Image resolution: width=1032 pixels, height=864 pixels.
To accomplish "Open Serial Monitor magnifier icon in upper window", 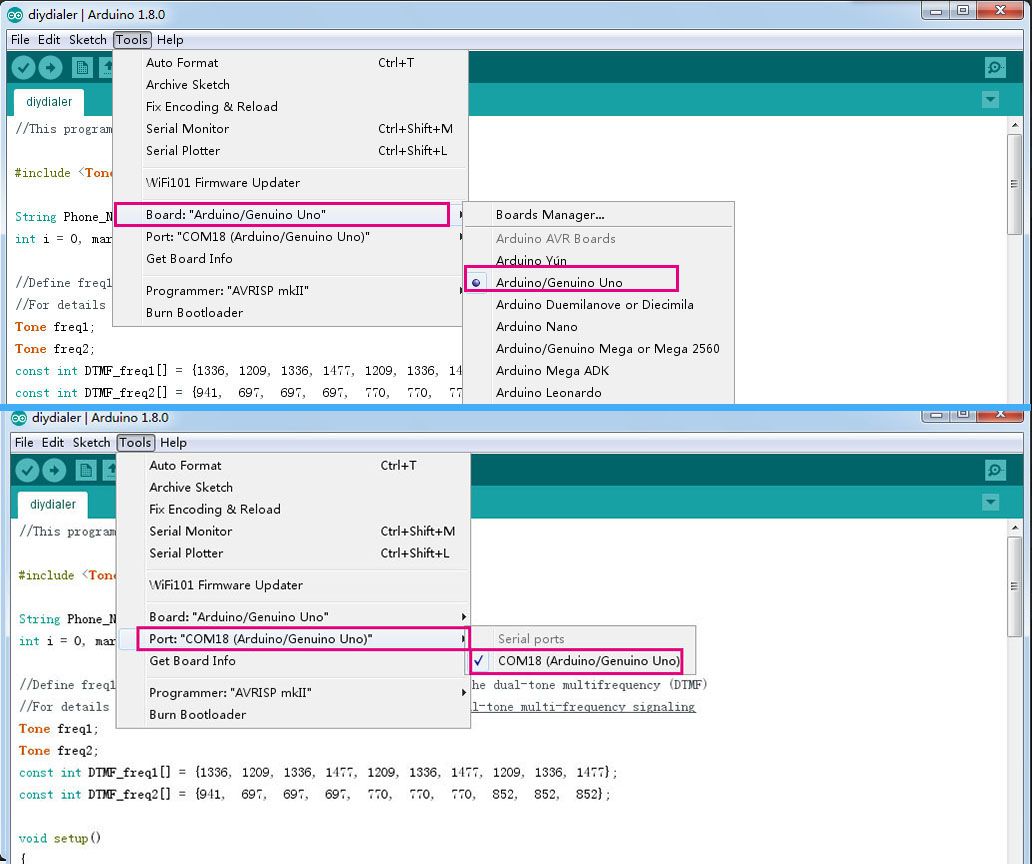I will [995, 67].
